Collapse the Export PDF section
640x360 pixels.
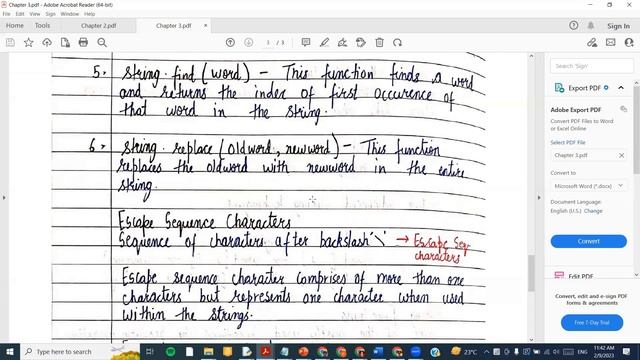621,88
